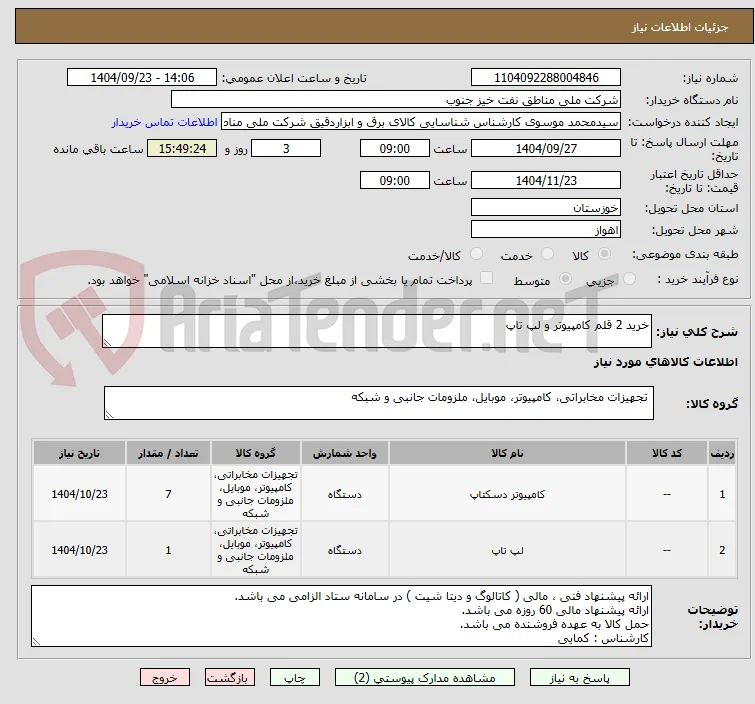Click the 'دستگاه' unit in laptop row
Image resolution: width=755 pixels, height=704 pixels.
[x=345, y=550]
